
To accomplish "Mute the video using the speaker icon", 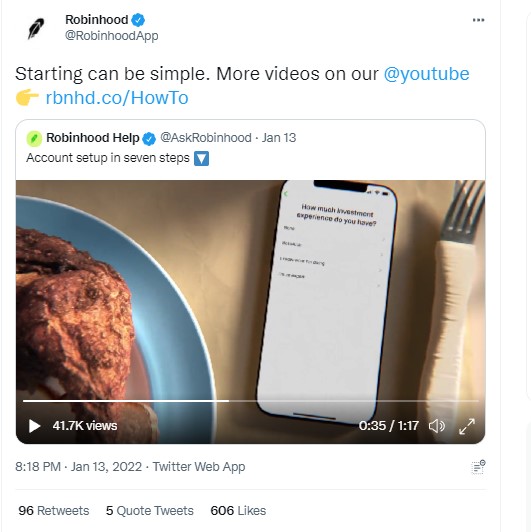I will pos(437,426).
